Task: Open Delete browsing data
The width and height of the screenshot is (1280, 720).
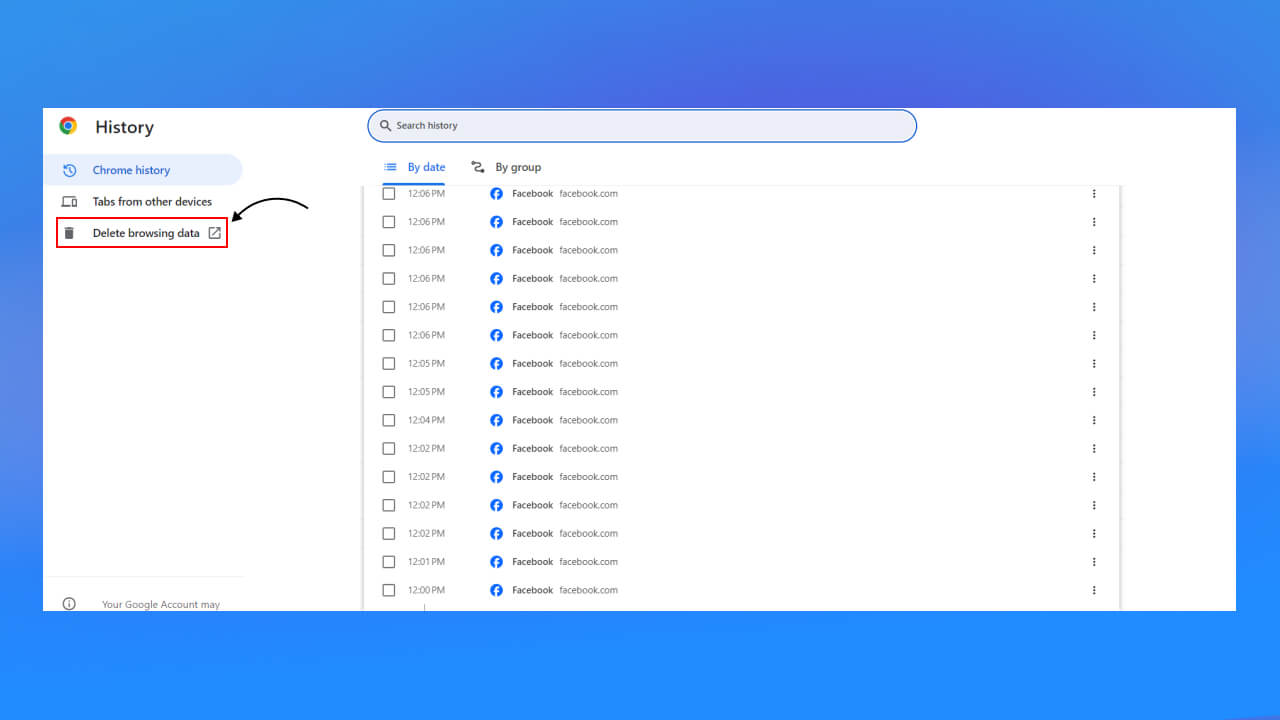Action: [142, 233]
